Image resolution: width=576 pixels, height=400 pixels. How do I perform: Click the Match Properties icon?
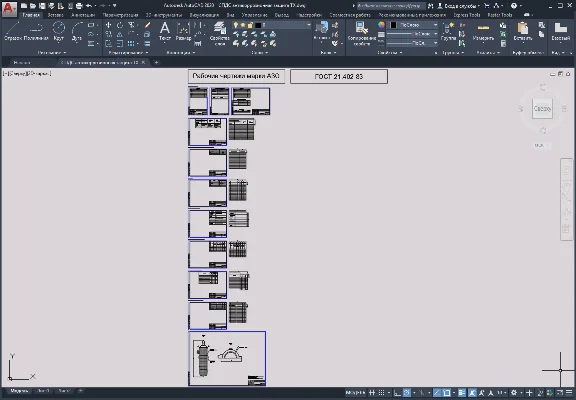361,33
